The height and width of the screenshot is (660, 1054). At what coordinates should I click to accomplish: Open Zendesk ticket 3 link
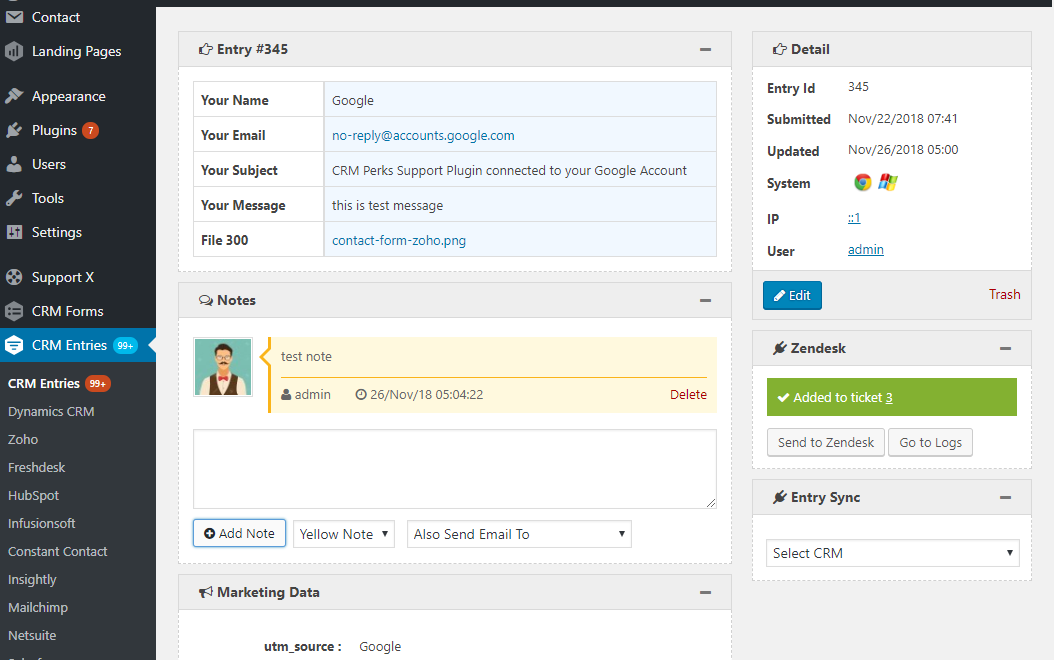point(889,397)
